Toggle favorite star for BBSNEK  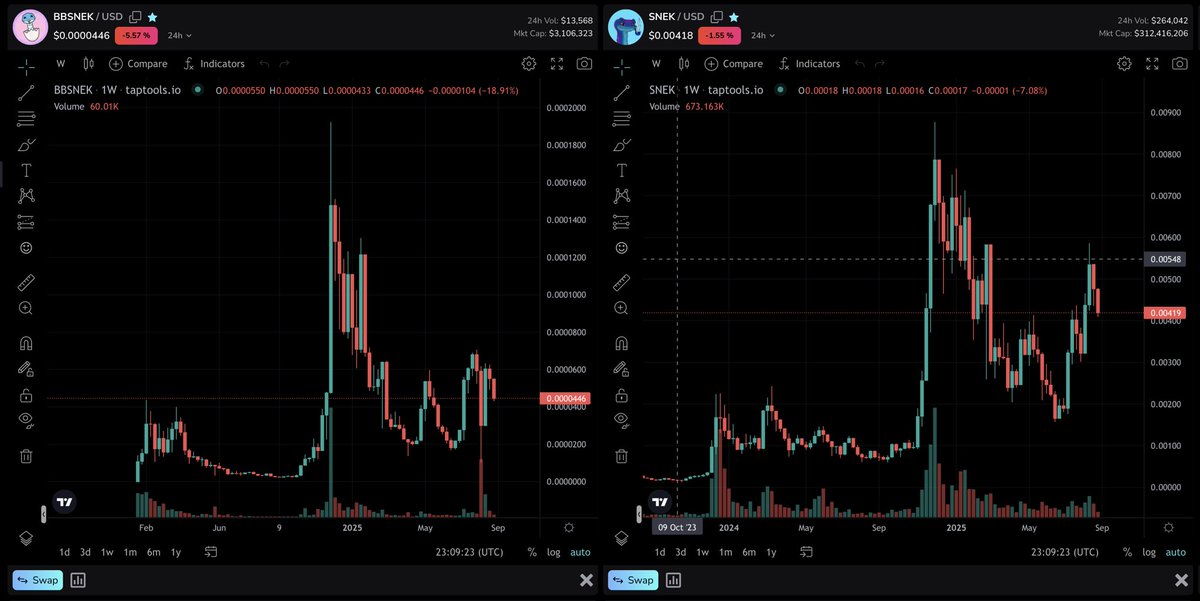point(152,17)
